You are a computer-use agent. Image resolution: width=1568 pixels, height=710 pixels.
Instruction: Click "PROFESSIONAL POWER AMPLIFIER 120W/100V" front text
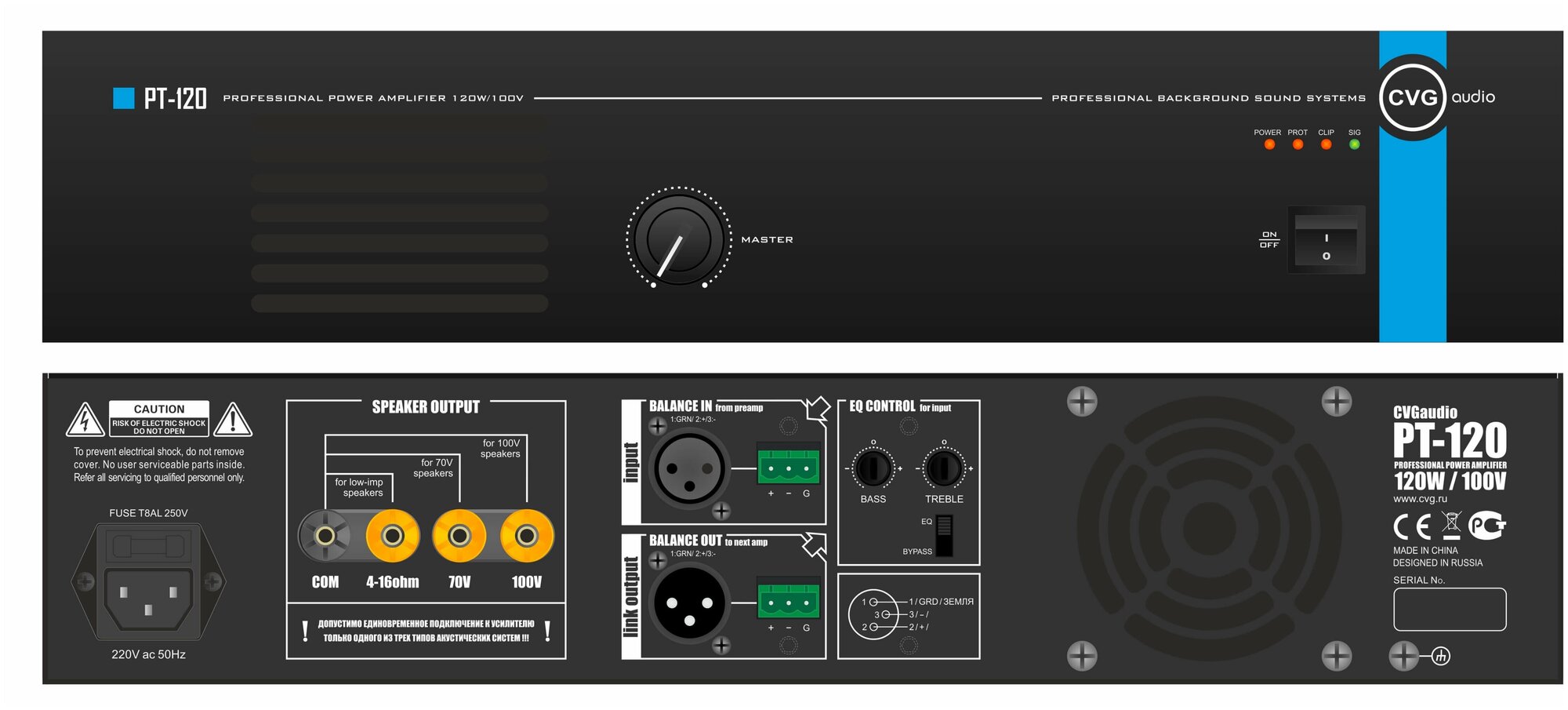373,98
